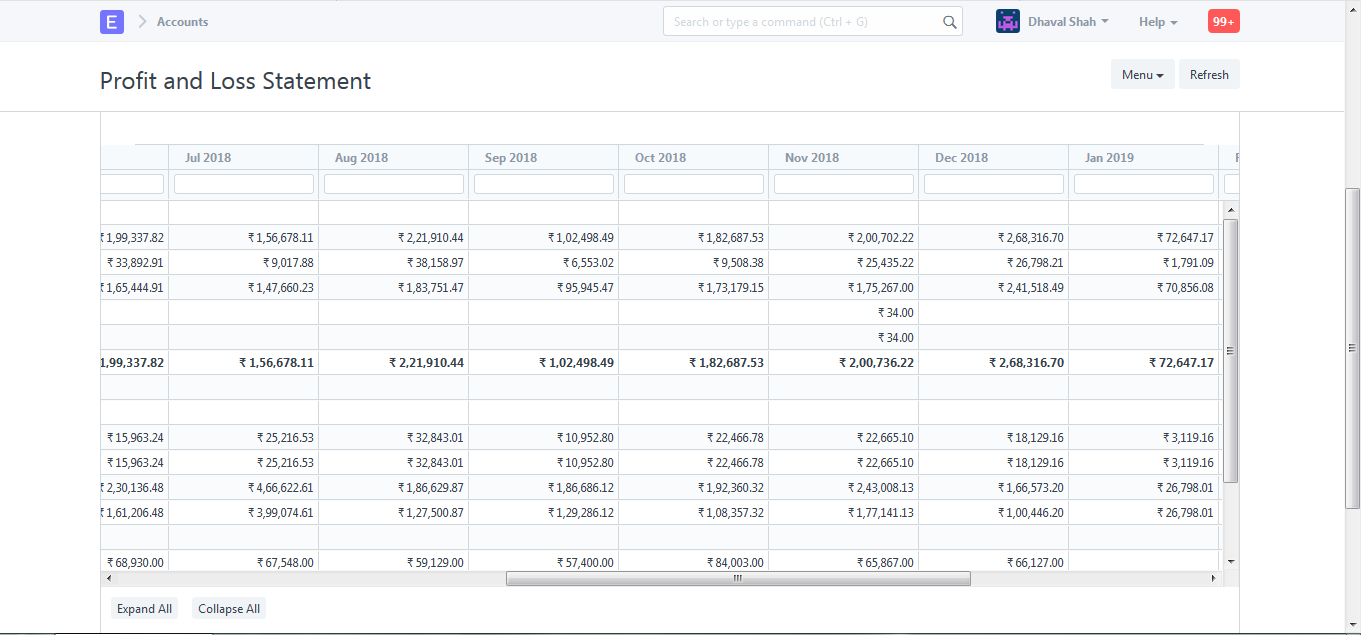Go to the Accounts breadcrumb link
Screen dimensions: 1361x635
(x=183, y=21)
